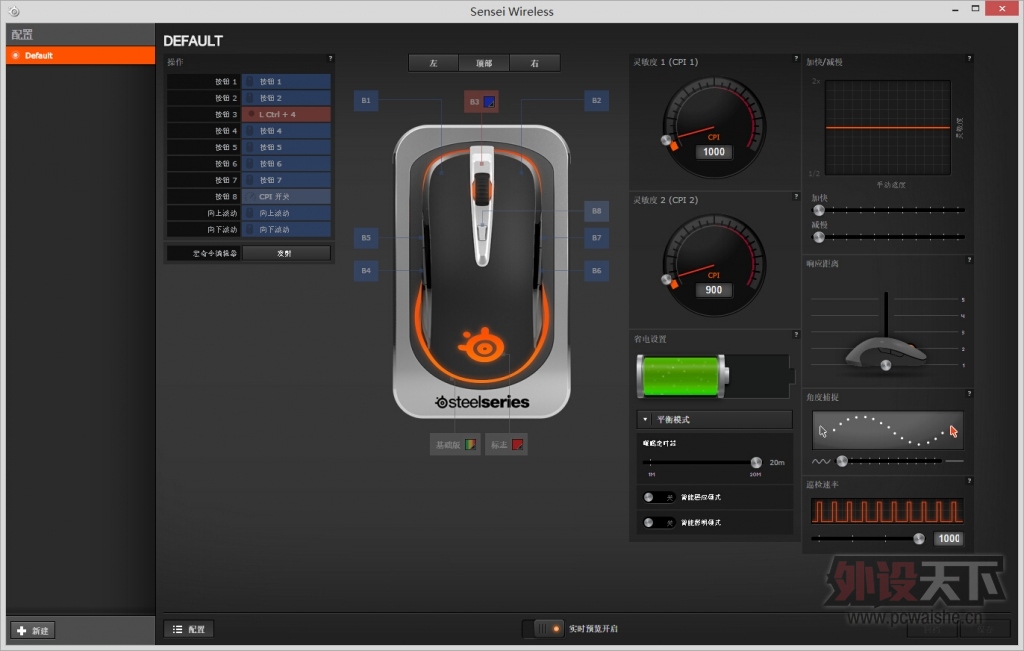Image resolution: width=1024 pixels, height=651 pixels.
Task: Click the sleep timer slider set to 20m
Action: 703,462
